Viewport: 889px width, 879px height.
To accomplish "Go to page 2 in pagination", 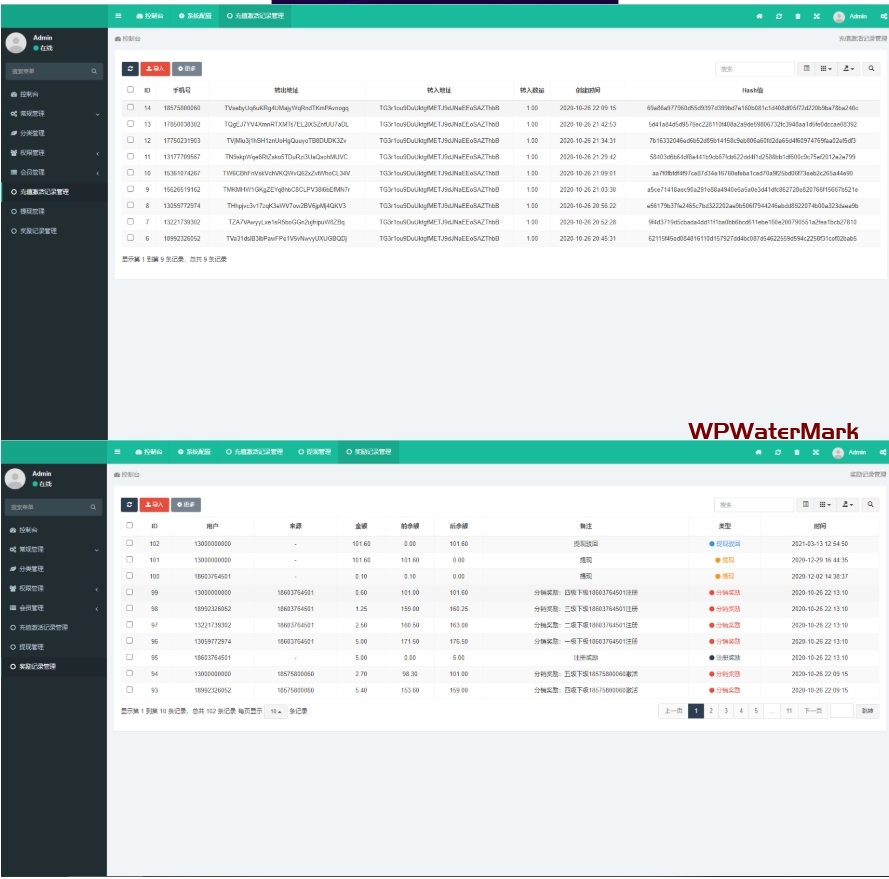I will point(711,711).
